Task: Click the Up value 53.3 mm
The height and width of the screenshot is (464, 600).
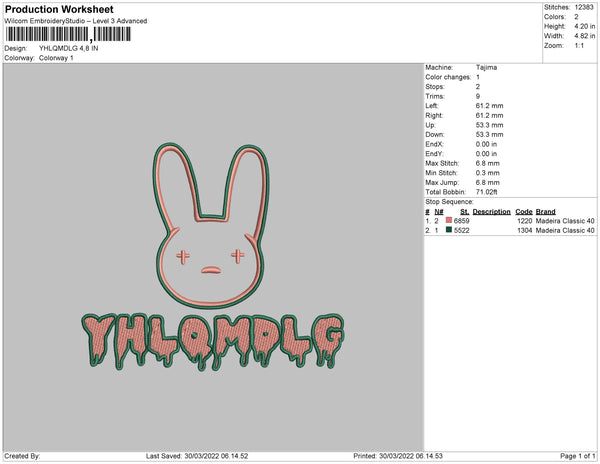Action: (x=489, y=125)
